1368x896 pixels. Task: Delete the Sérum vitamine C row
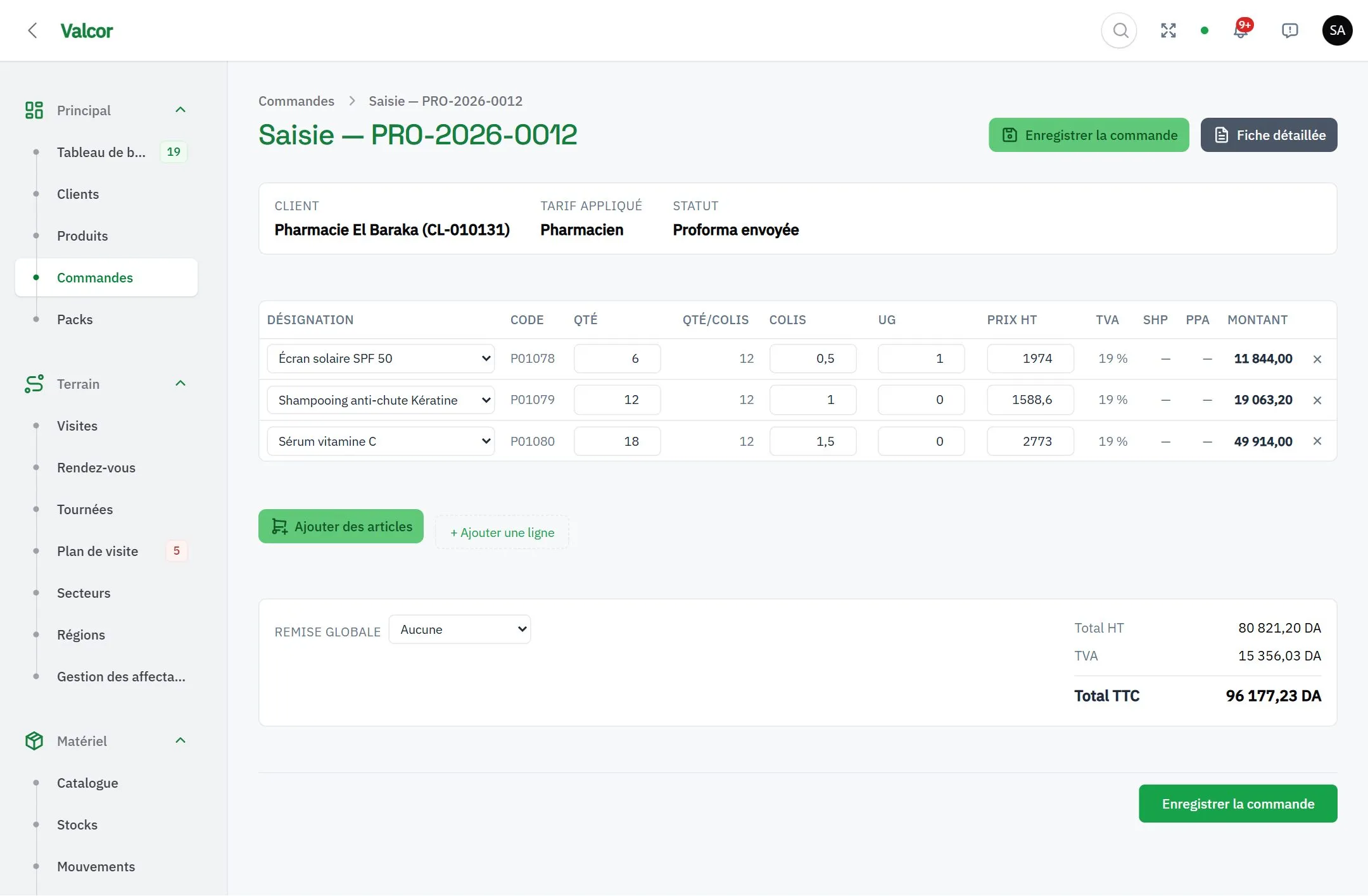(x=1317, y=441)
